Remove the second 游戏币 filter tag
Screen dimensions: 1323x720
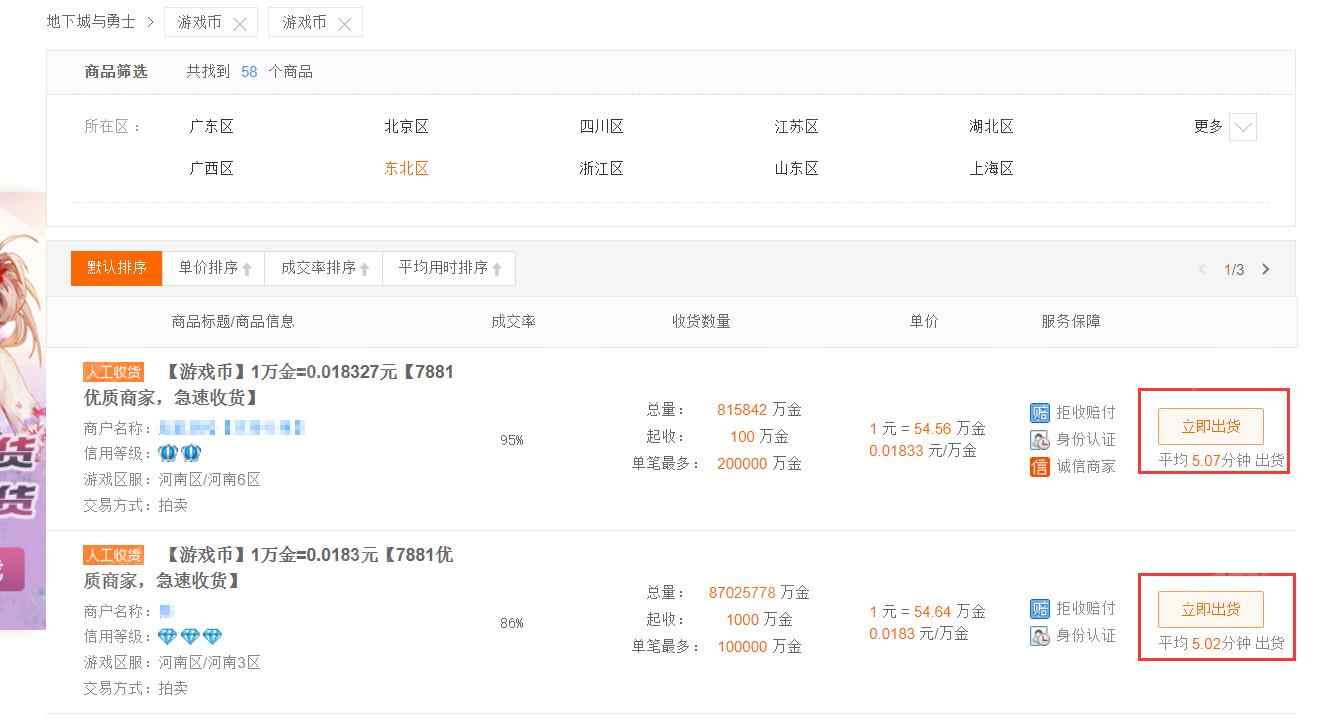[344, 24]
